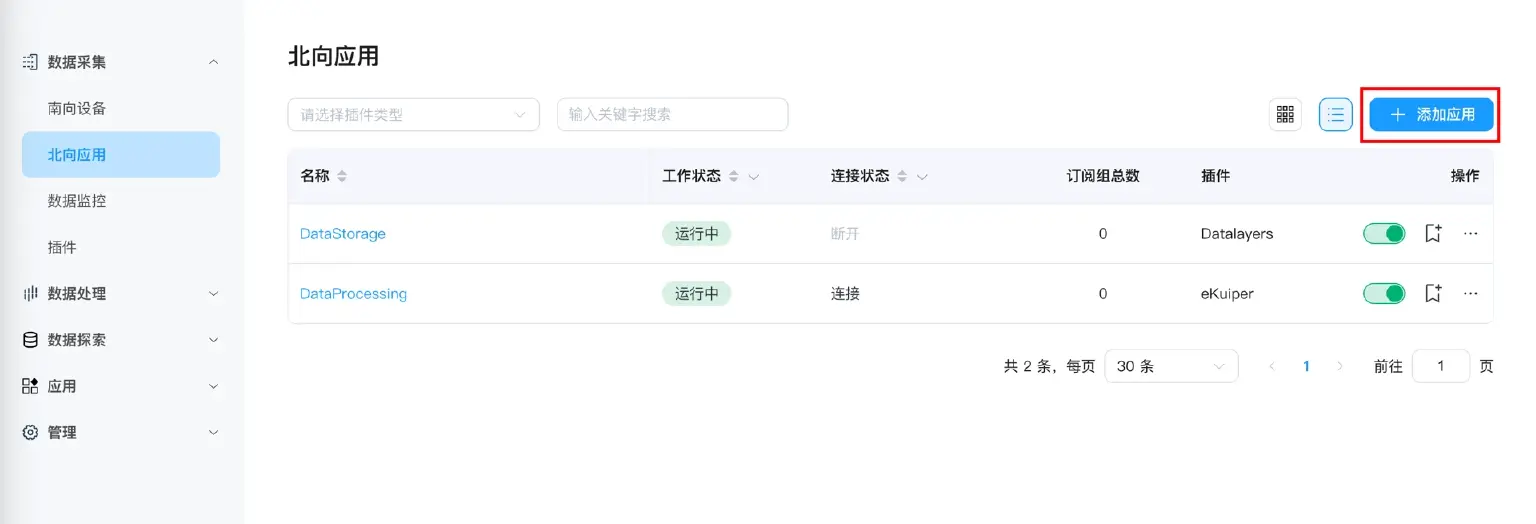Screen dimensions: 1536x524
Task: Click the DataProcessing subscription icon
Action: [x=1433, y=294]
